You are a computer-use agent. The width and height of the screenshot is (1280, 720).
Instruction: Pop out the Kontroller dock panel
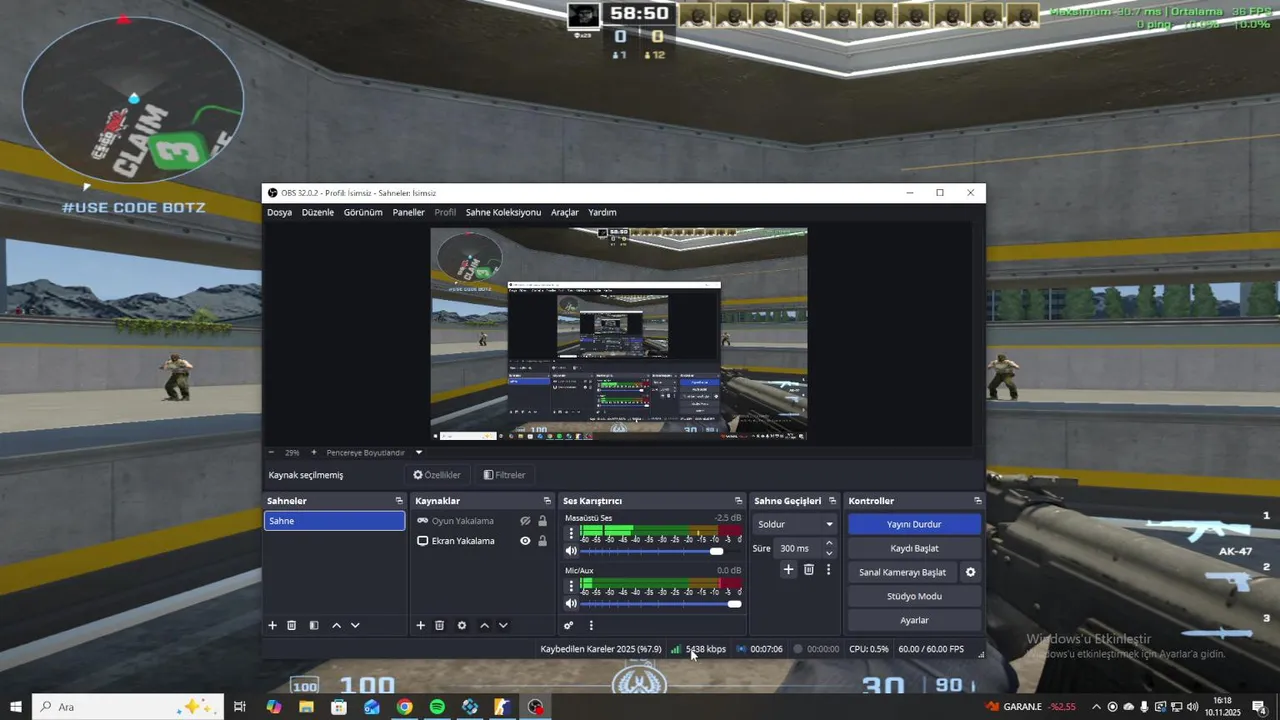click(977, 501)
